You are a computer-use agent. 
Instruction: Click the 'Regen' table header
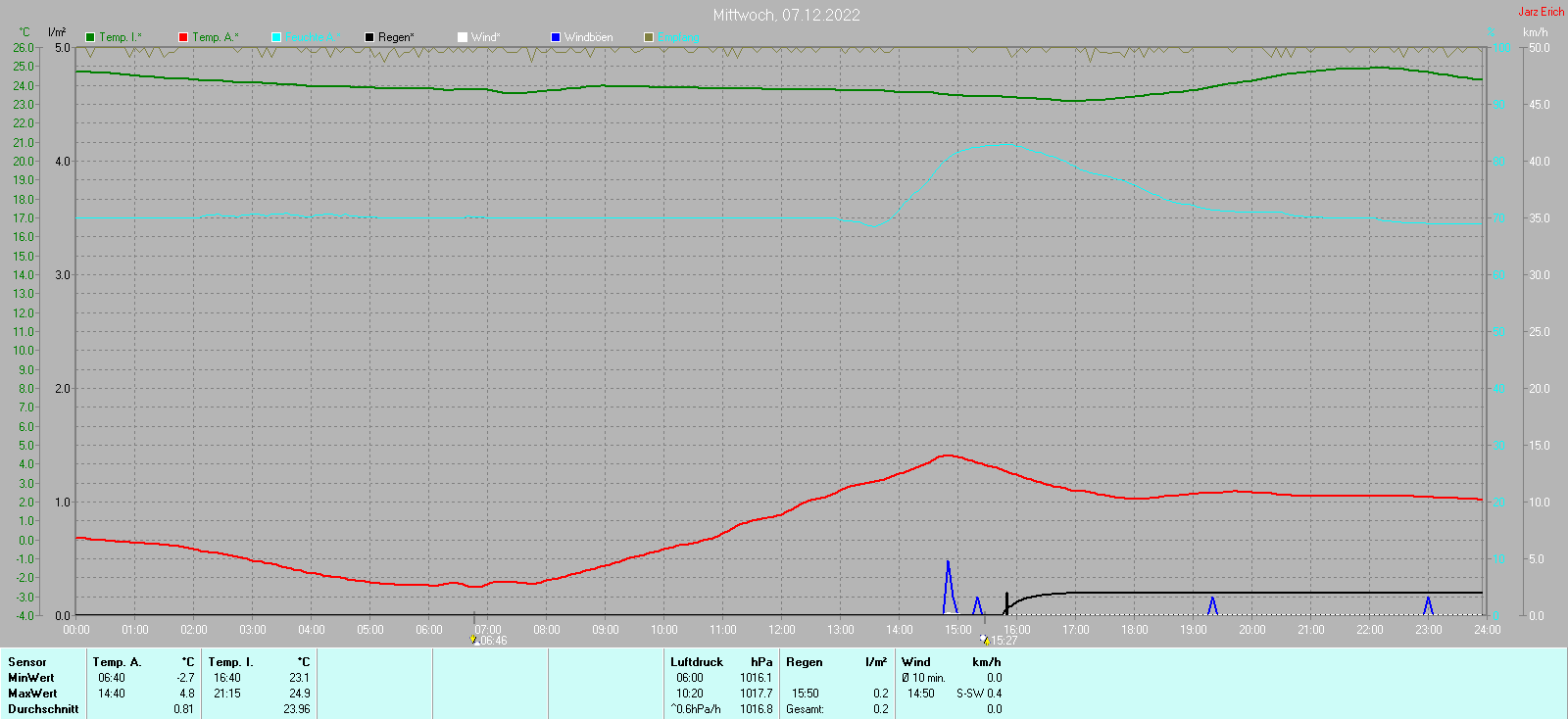(805, 662)
